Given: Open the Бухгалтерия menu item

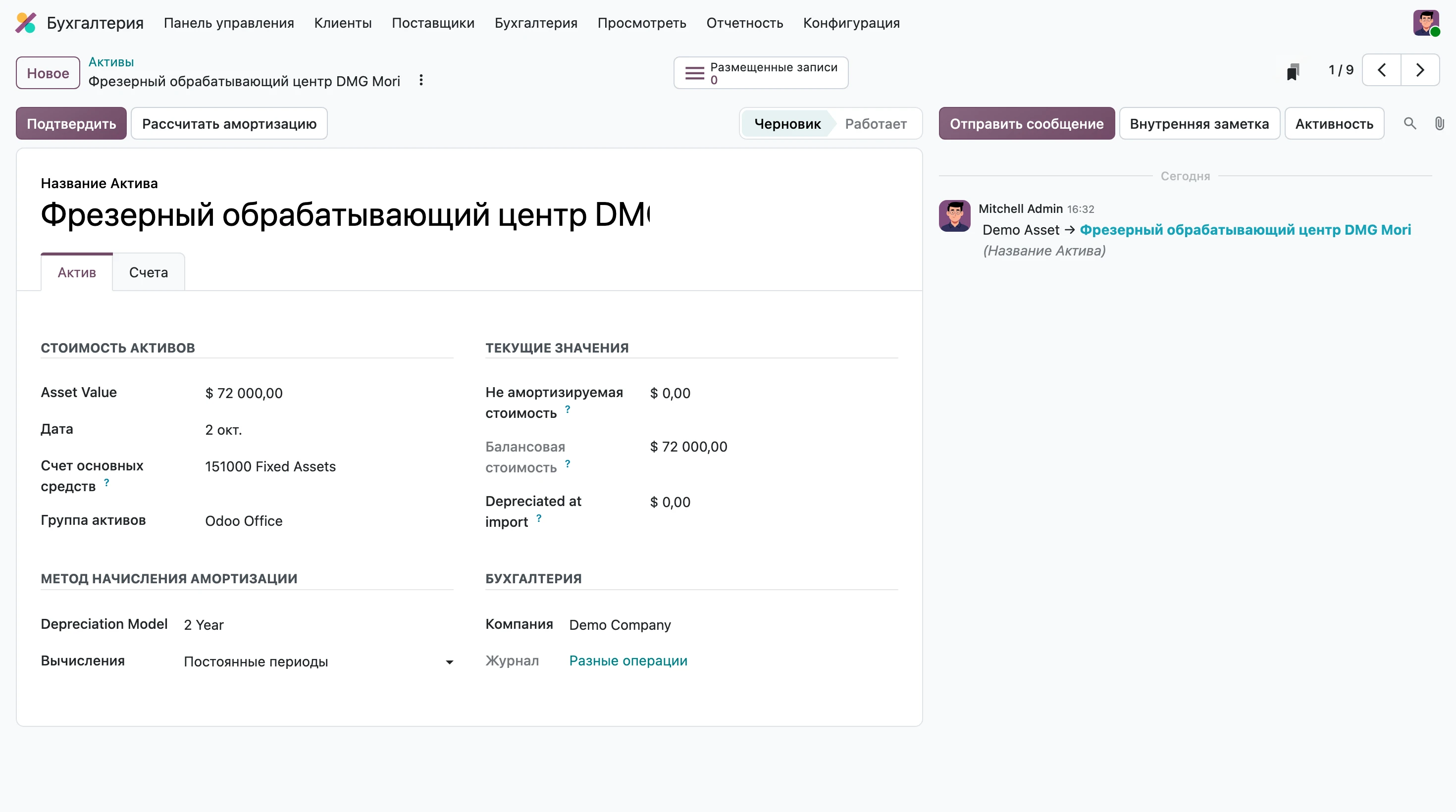Looking at the screenshot, I should (536, 23).
